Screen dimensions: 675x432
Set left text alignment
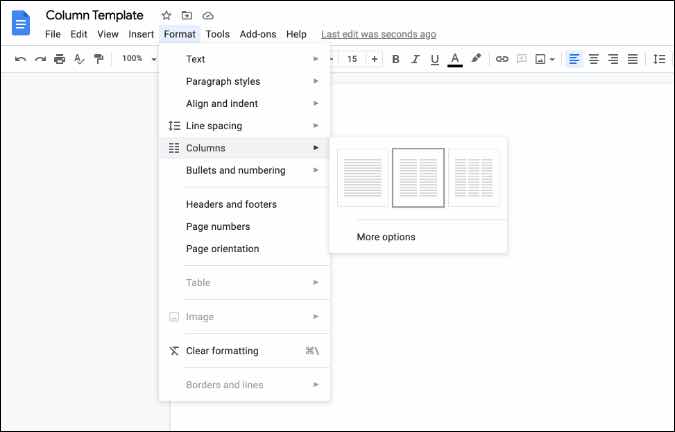click(574, 59)
